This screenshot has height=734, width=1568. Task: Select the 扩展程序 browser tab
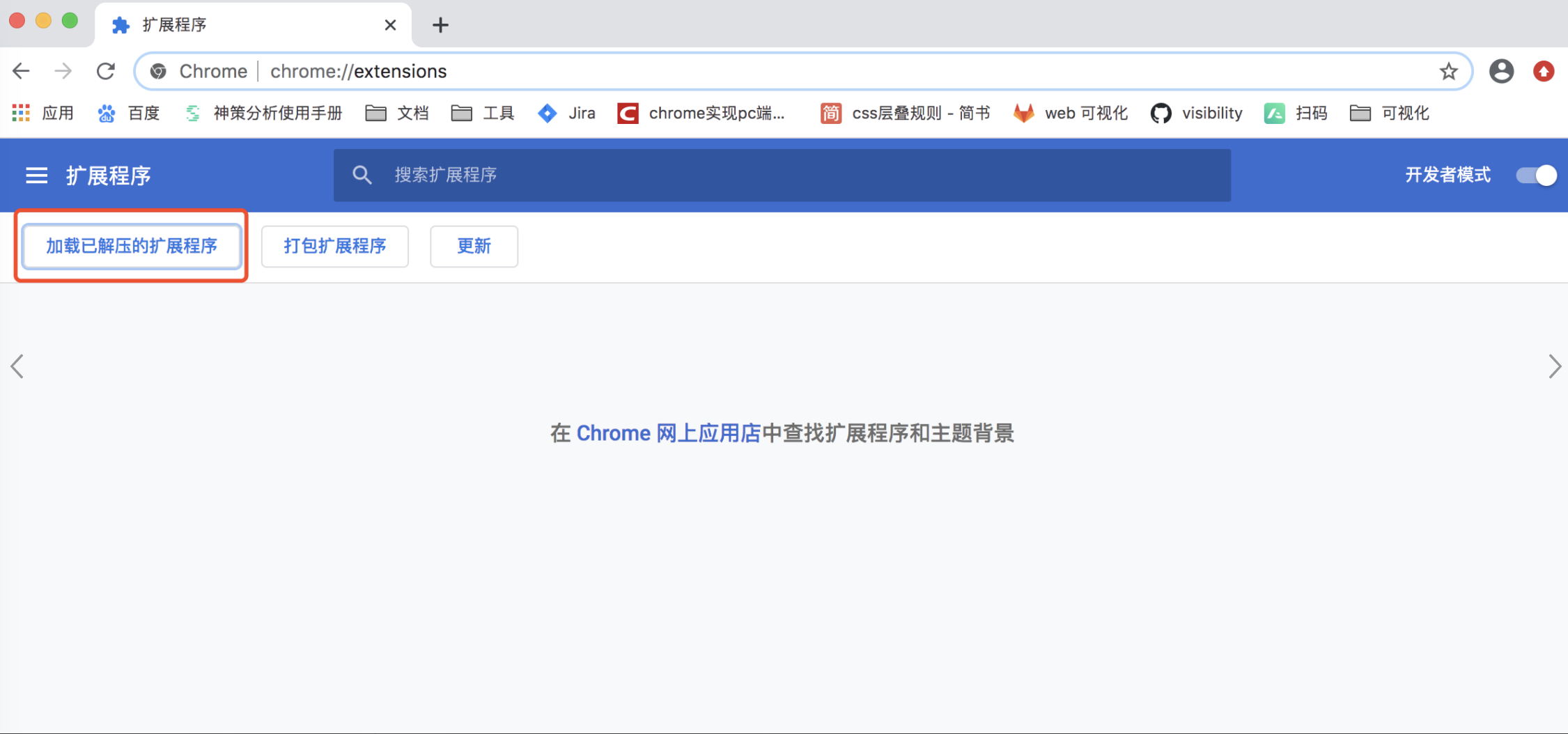244,25
